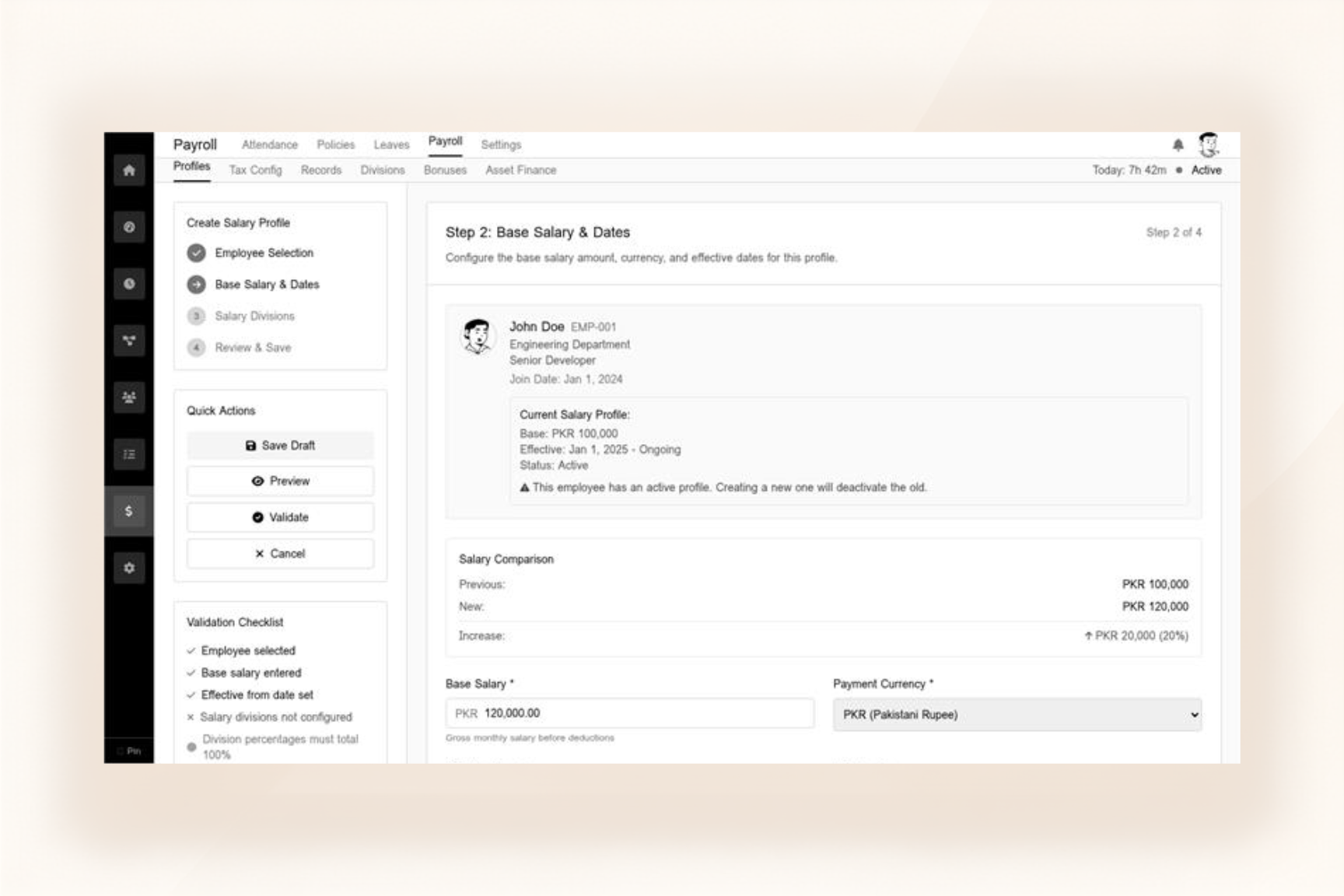The height and width of the screenshot is (896, 1344).
Task: Open the task list icon in sidebar
Action: (x=129, y=454)
